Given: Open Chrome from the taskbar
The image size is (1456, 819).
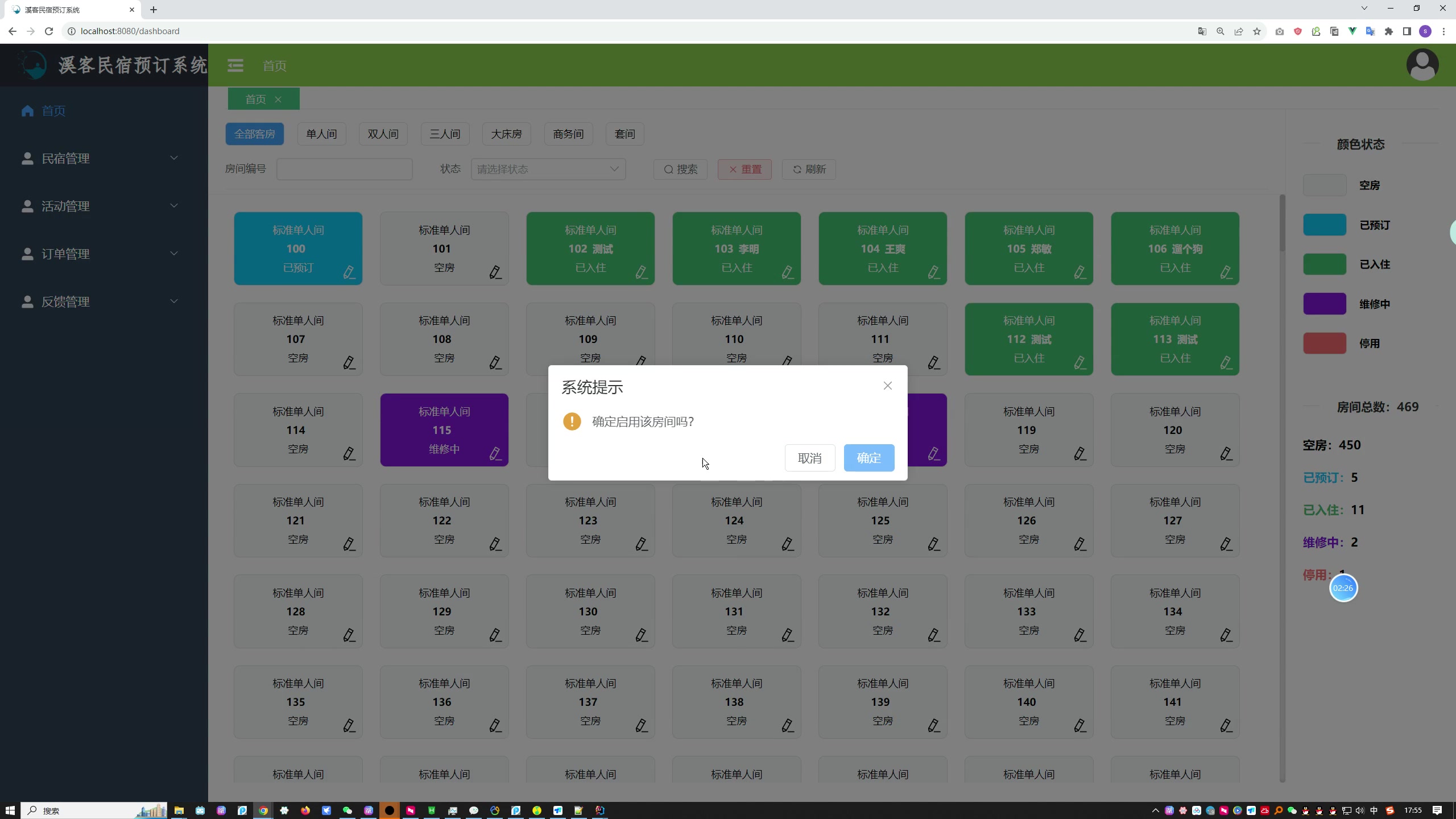Looking at the screenshot, I should point(263,810).
